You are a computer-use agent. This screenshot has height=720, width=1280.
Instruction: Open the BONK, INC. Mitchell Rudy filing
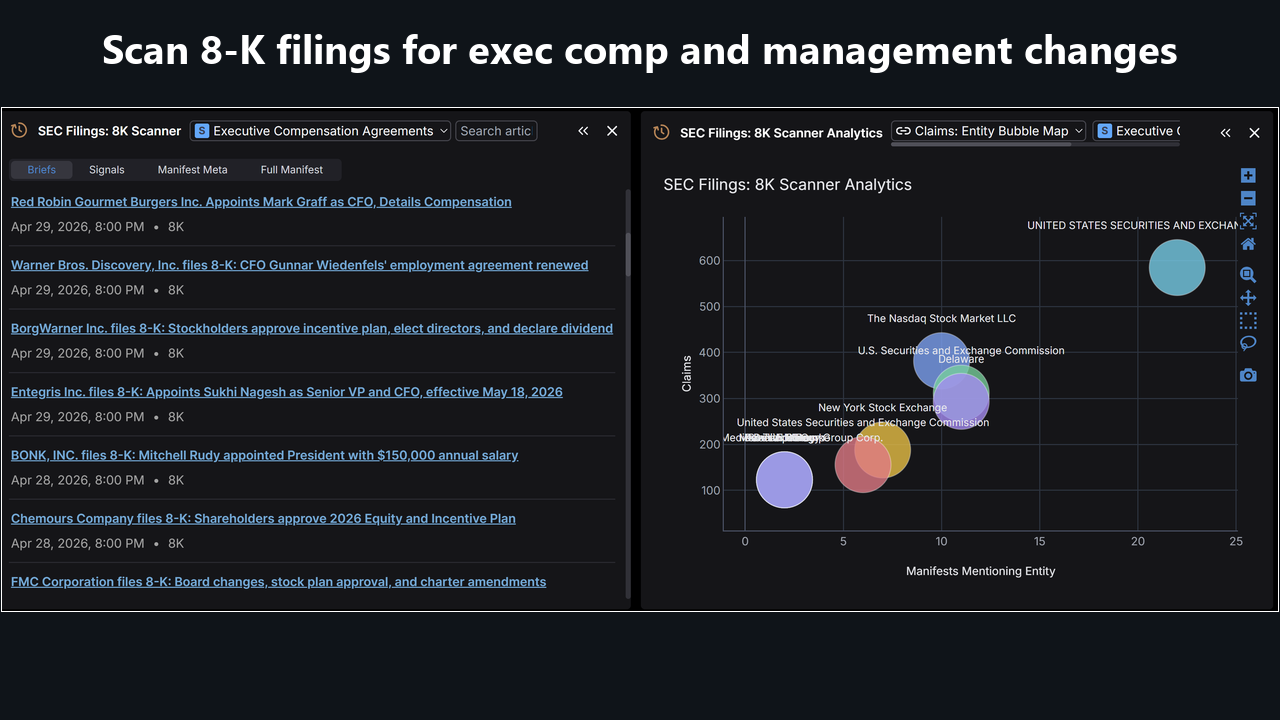pyautogui.click(x=265, y=455)
